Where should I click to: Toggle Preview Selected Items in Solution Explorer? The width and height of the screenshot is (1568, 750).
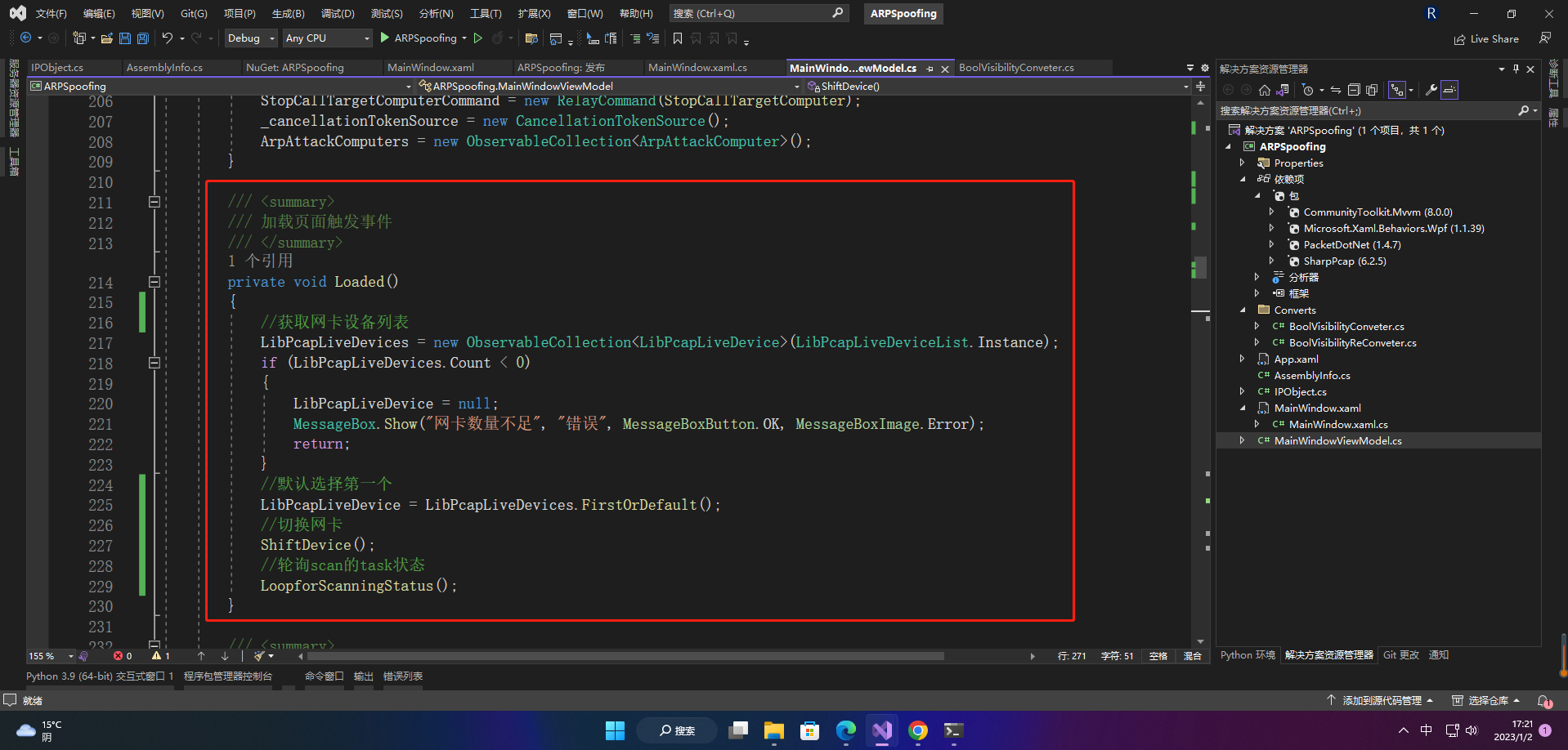[1449, 90]
